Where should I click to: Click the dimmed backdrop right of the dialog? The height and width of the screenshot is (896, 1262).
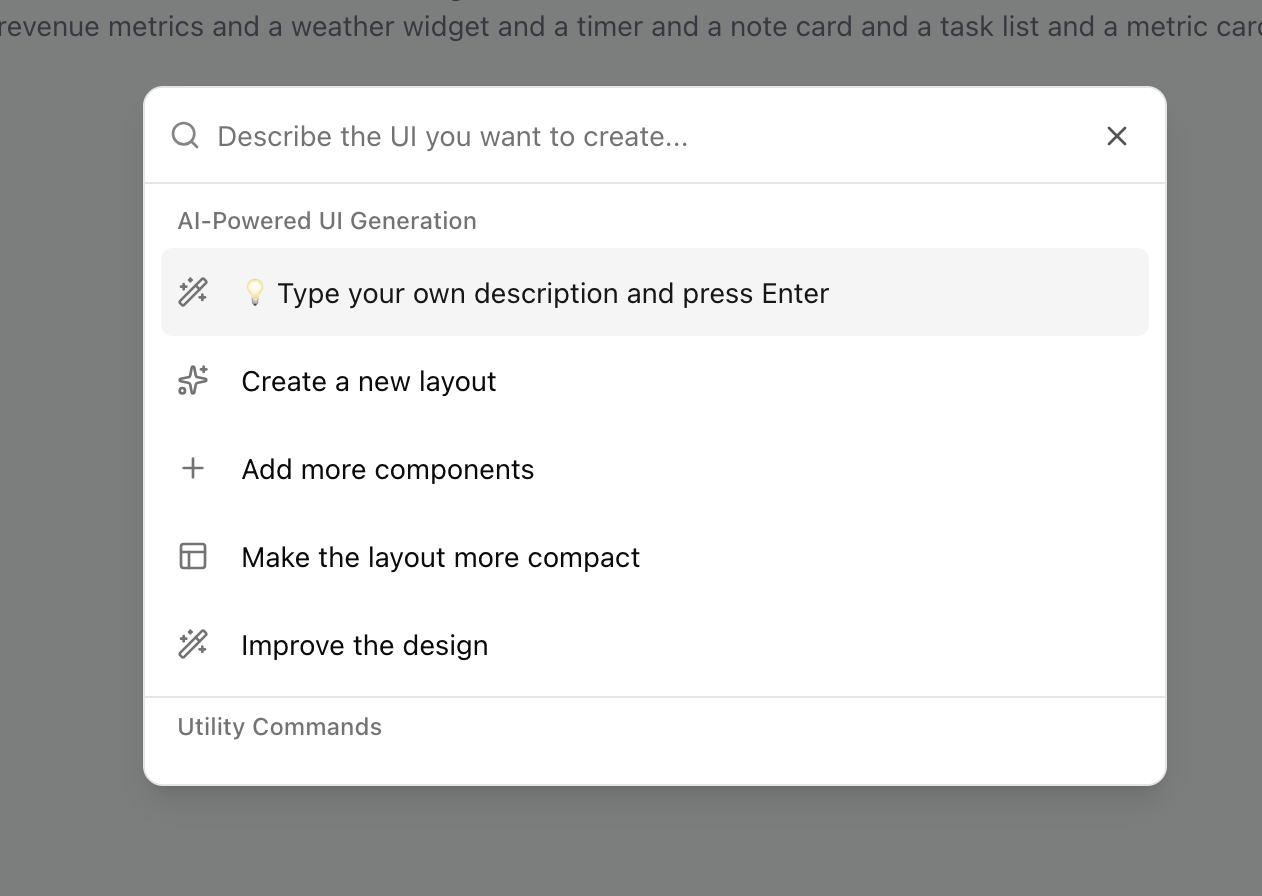tap(1215, 450)
